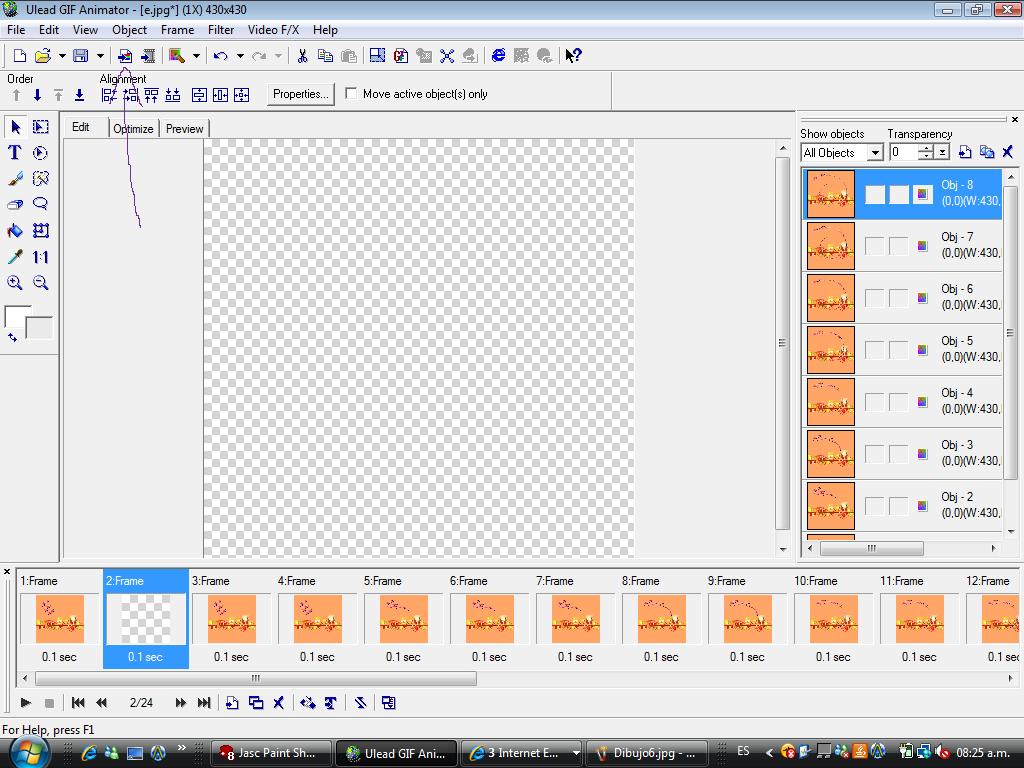
Task: Click the 1:1 actual size tool
Action: pyautogui.click(x=40, y=257)
